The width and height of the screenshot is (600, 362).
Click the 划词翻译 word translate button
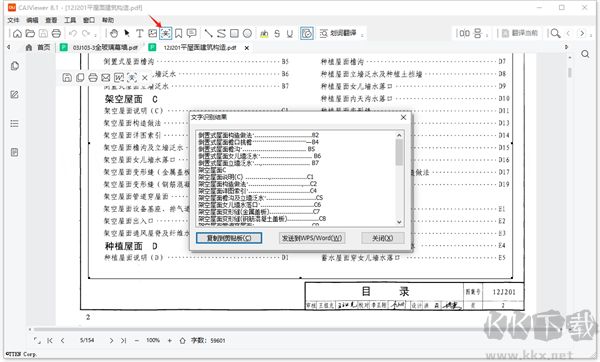pyautogui.click(x=338, y=34)
